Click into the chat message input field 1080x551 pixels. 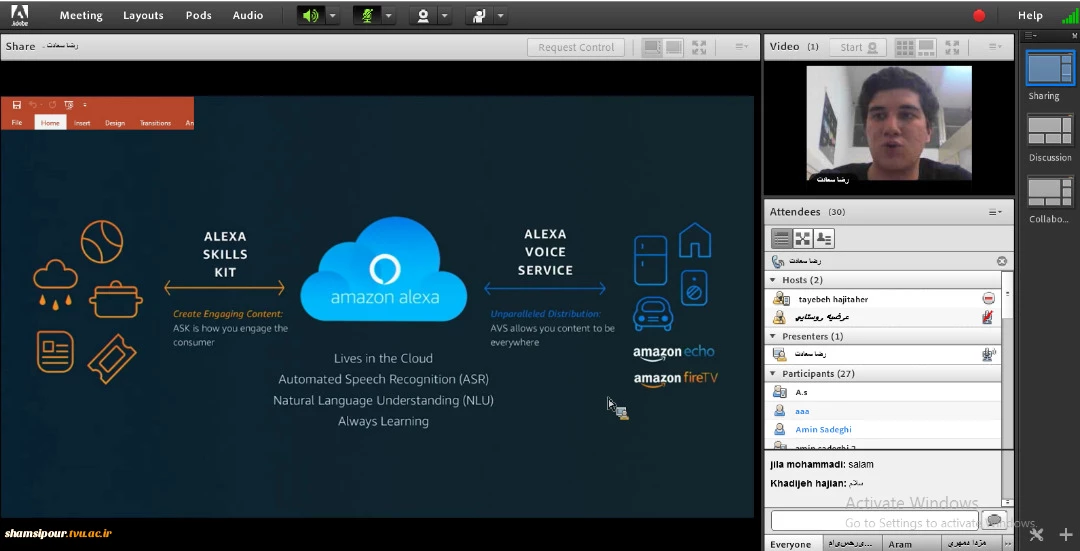coord(874,520)
